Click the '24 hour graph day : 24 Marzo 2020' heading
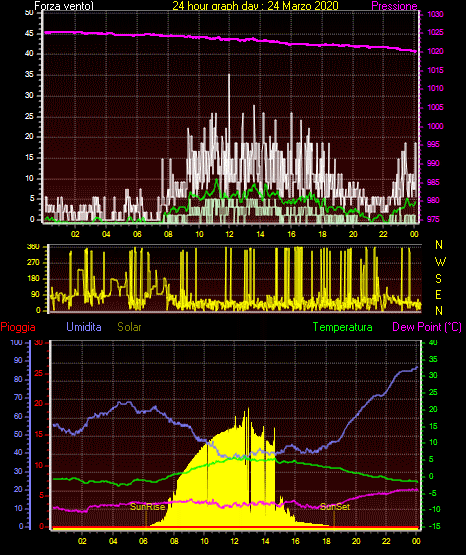The width and height of the screenshot is (466, 555). click(255, 6)
